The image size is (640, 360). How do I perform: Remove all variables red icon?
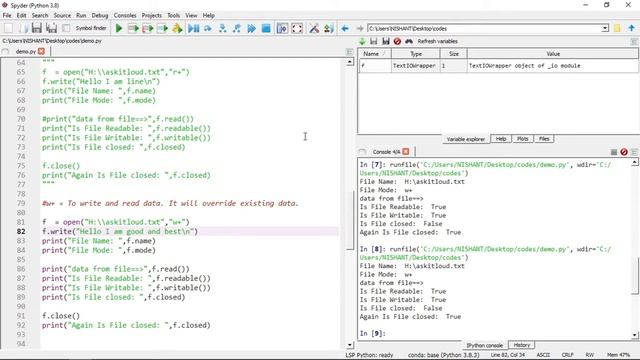click(x=397, y=41)
